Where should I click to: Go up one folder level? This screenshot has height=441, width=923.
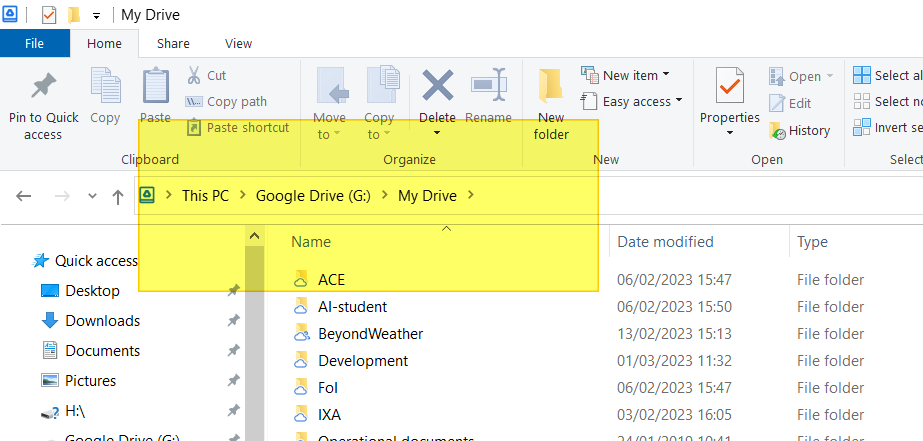(x=118, y=197)
